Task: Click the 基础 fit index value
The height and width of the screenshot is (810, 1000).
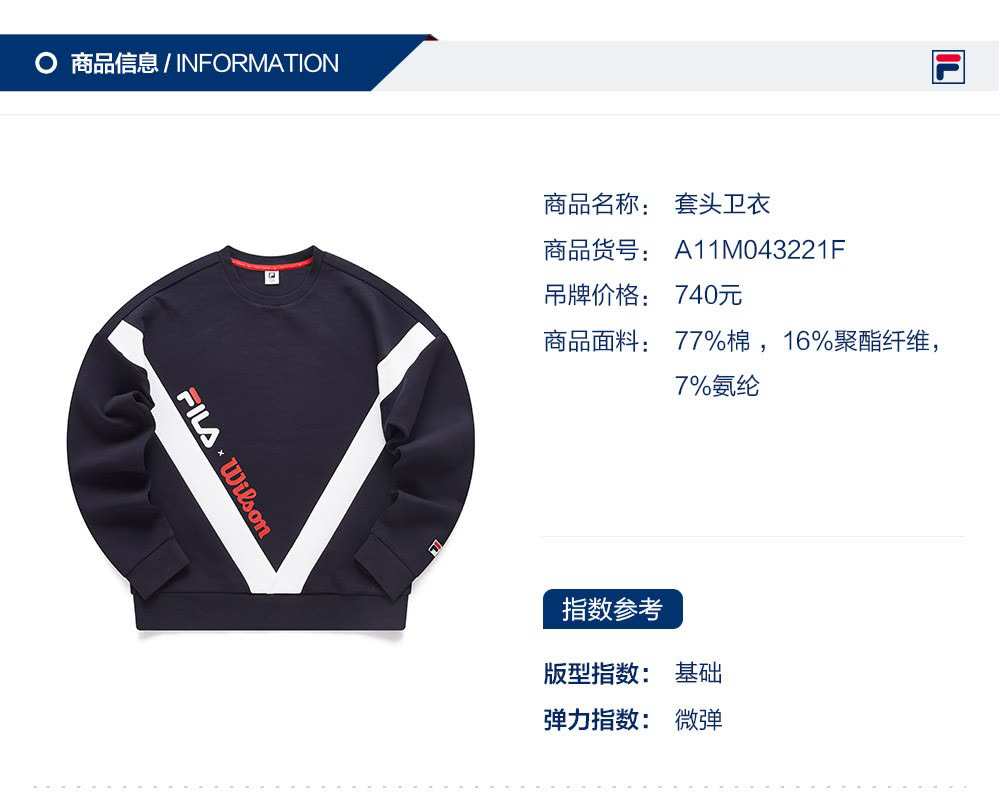Action: pos(698,674)
